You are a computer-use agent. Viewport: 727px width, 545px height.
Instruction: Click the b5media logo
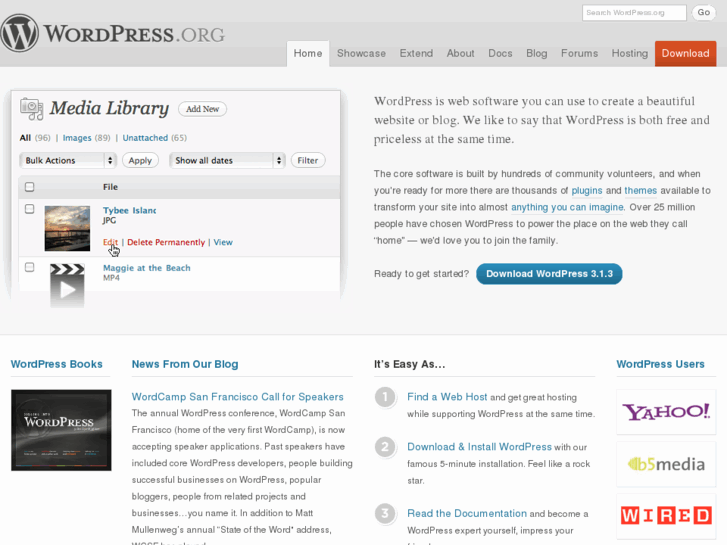[666, 464]
